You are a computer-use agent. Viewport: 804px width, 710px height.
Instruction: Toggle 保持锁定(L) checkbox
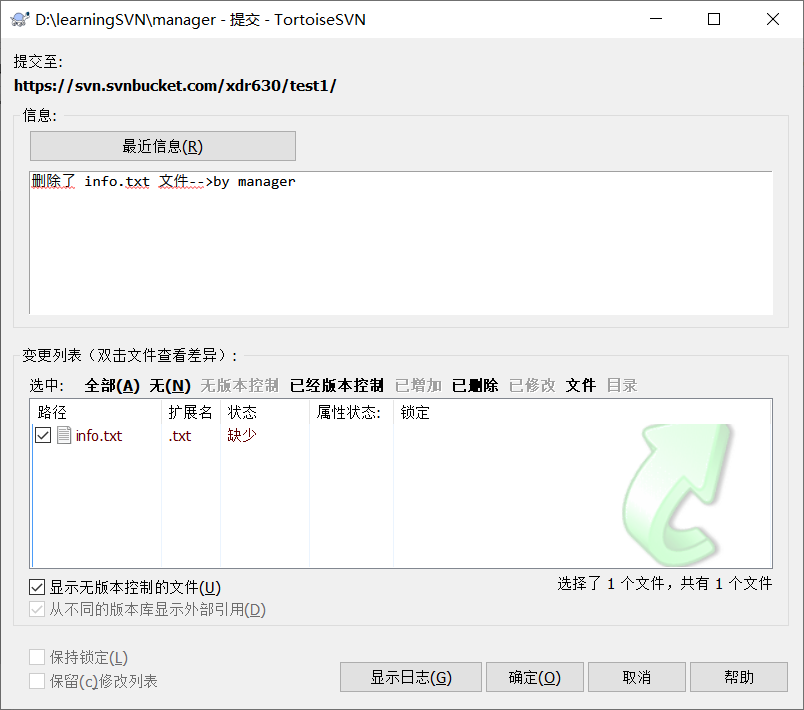(36, 657)
